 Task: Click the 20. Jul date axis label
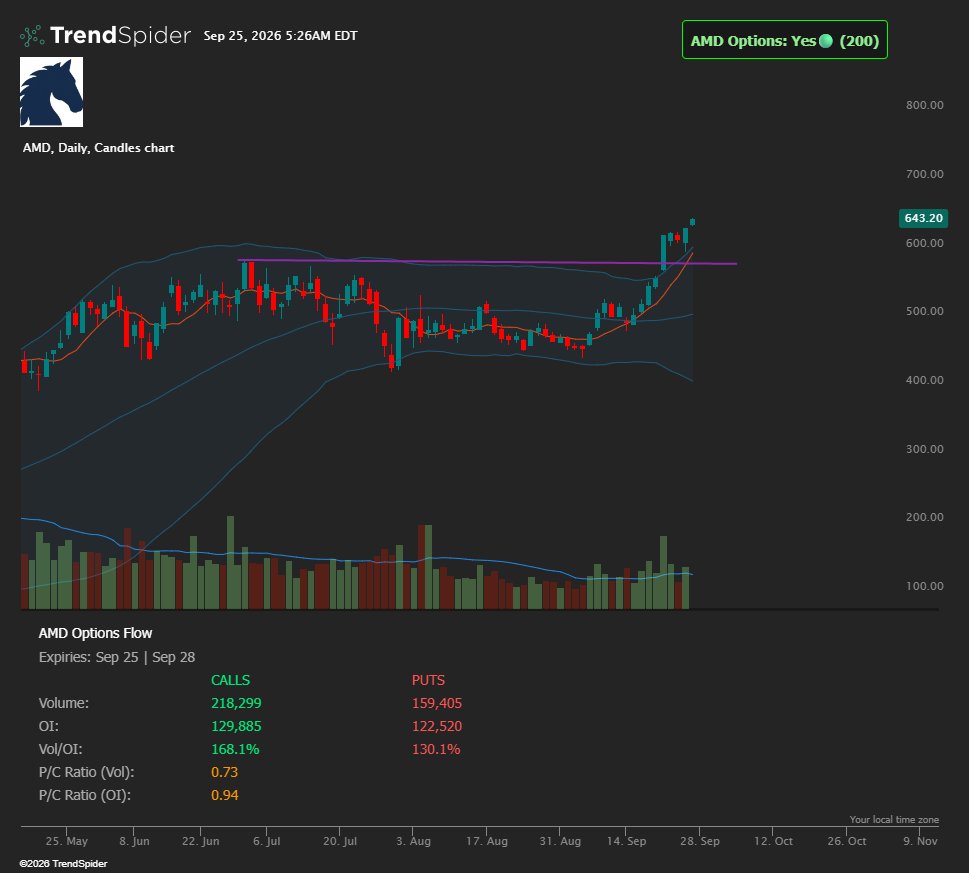(340, 841)
